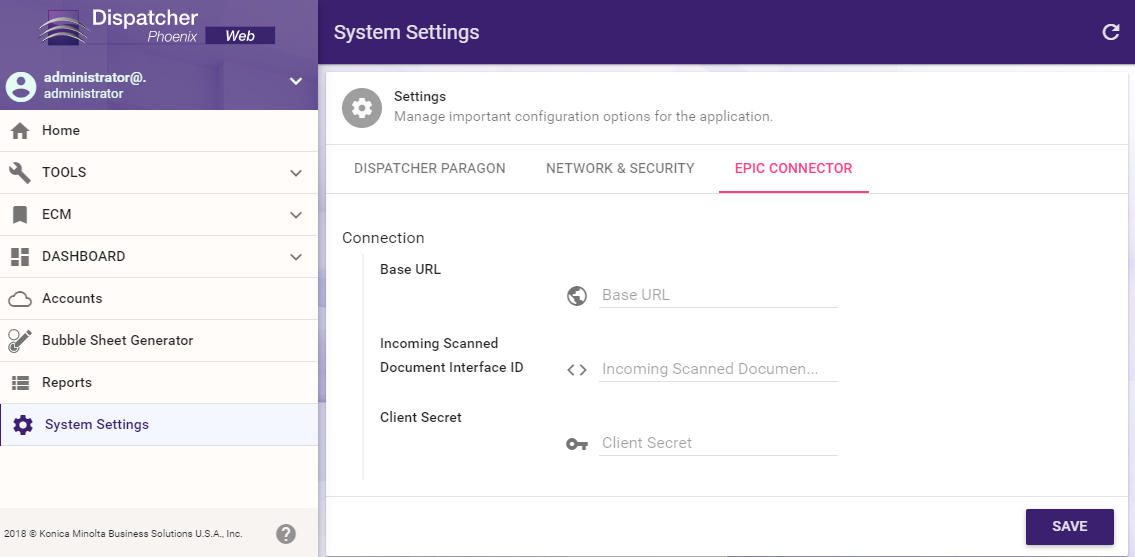Click the help question mark icon
Image resolution: width=1135 pixels, height=557 pixels.
click(286, 534)
